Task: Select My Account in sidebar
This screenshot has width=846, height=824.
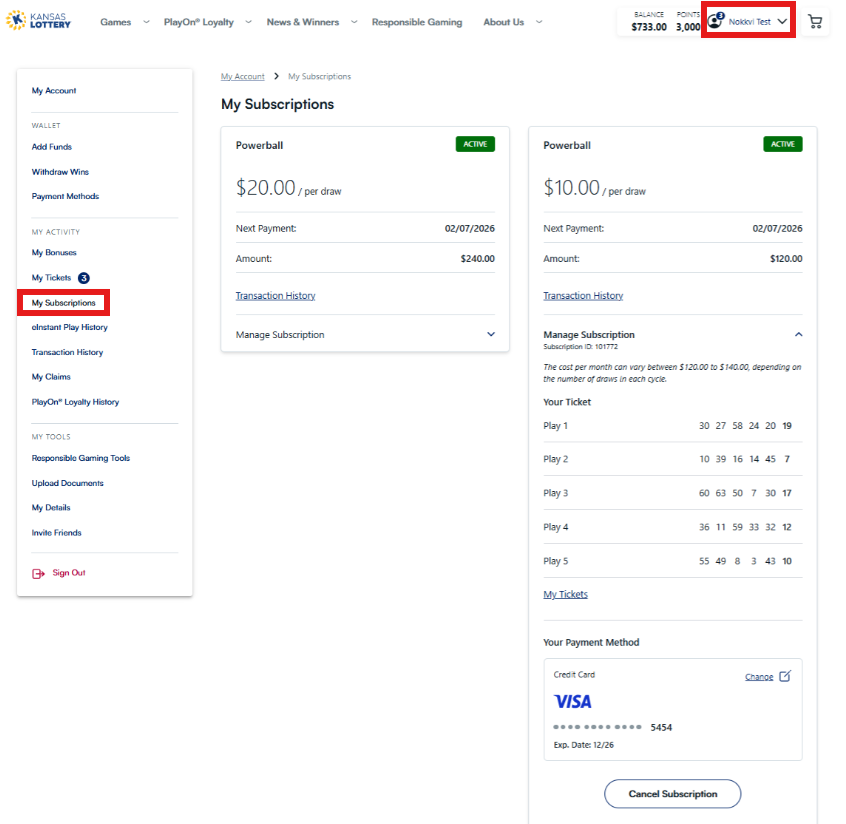Action: click(x=53, y=91)
